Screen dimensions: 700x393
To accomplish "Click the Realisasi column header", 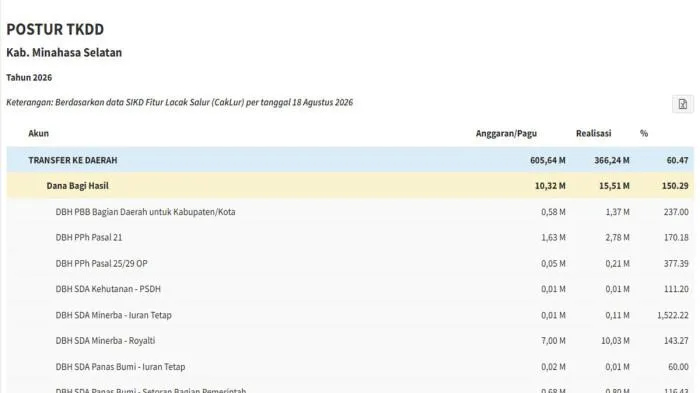I will (593, 133).
